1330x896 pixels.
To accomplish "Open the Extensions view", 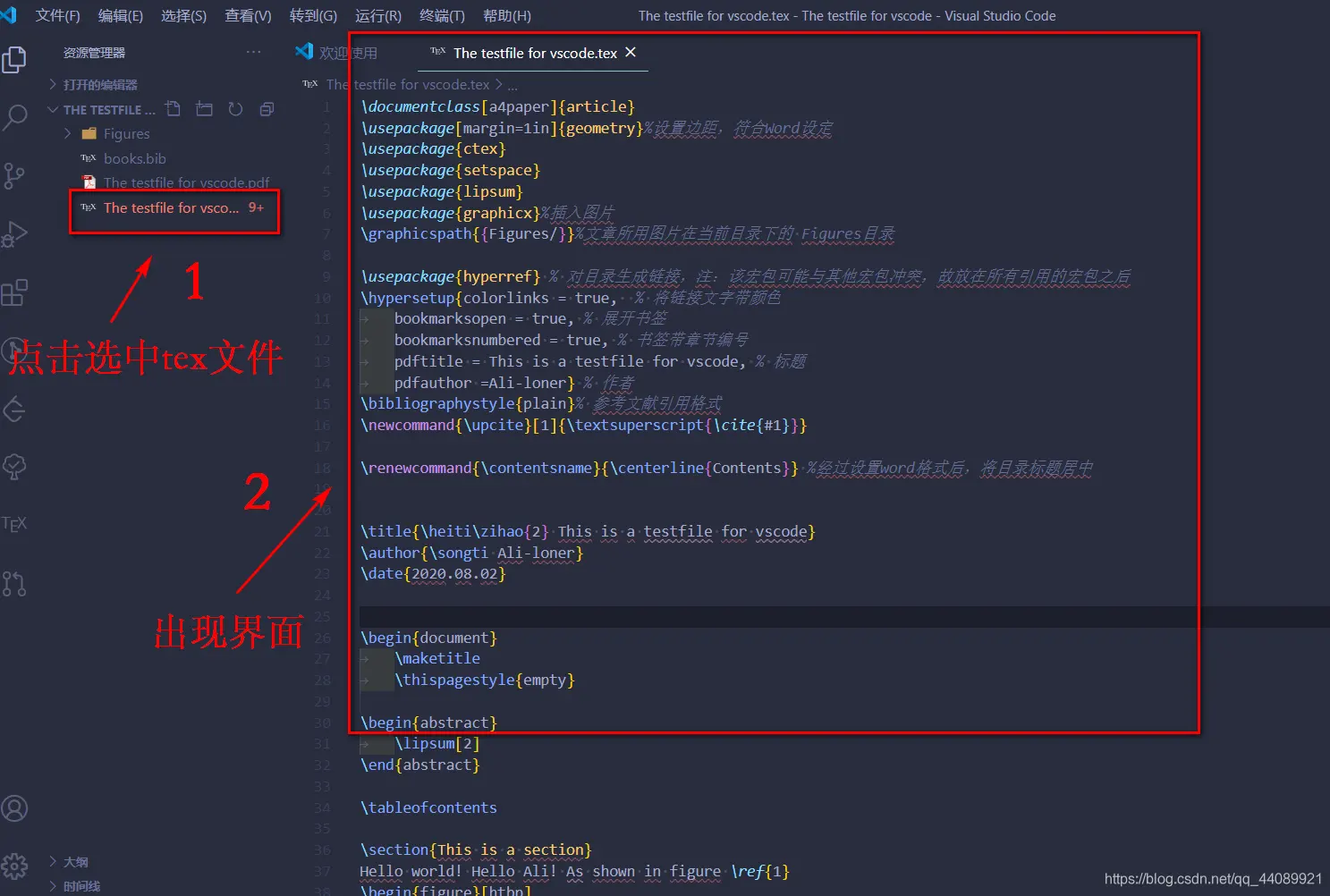I will [x=15, y=292].
